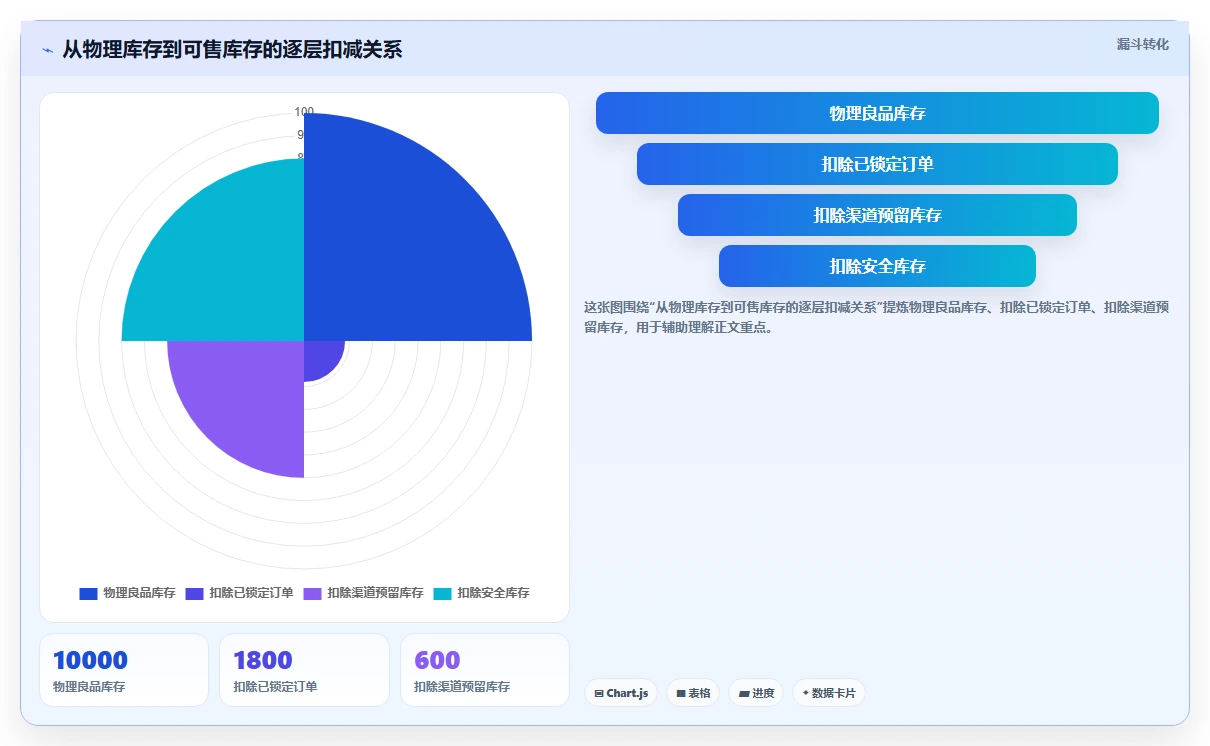
Task: Click the lightning icon beside the title
Action: [47, 50]
